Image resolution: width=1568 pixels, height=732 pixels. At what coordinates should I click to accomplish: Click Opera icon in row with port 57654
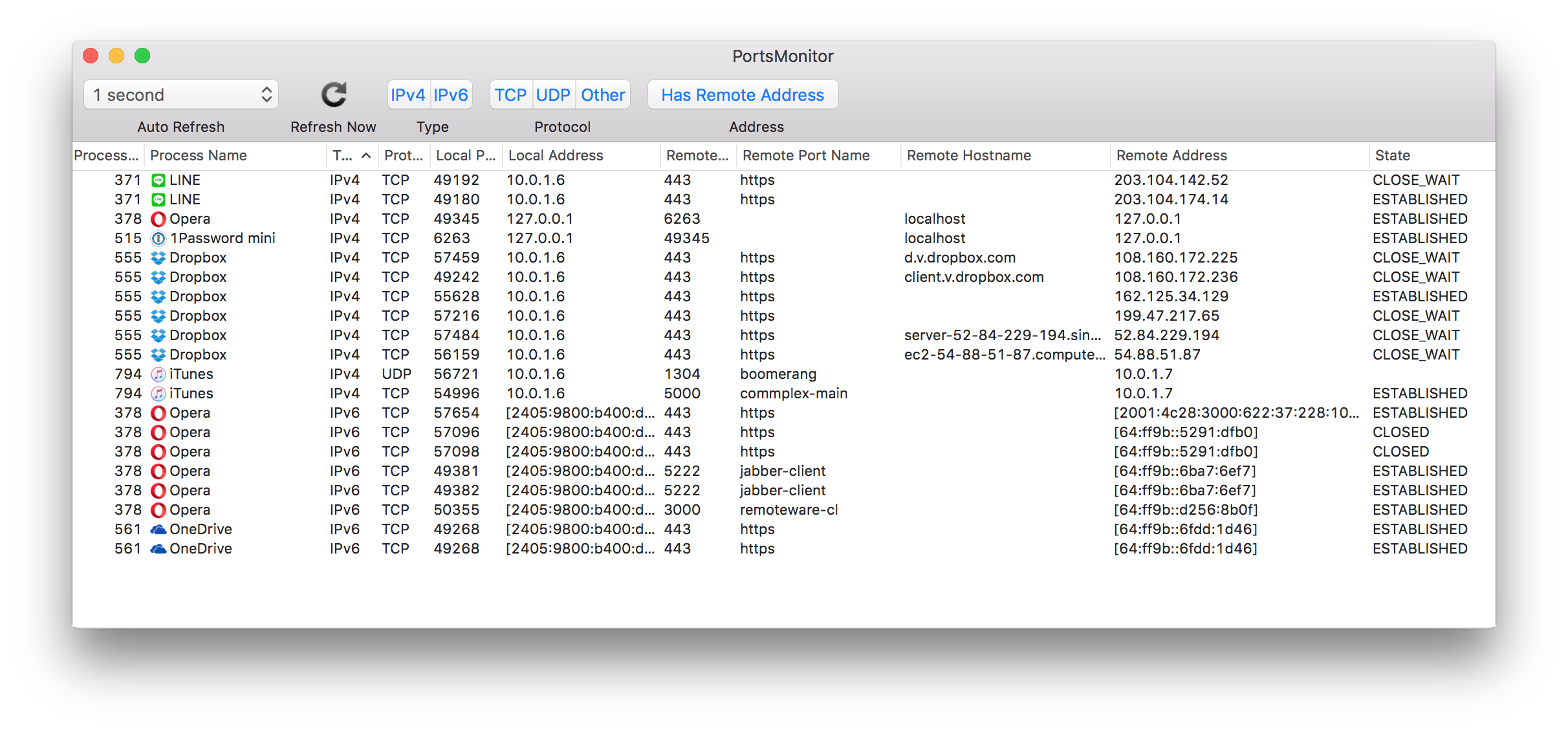[158, 413]
